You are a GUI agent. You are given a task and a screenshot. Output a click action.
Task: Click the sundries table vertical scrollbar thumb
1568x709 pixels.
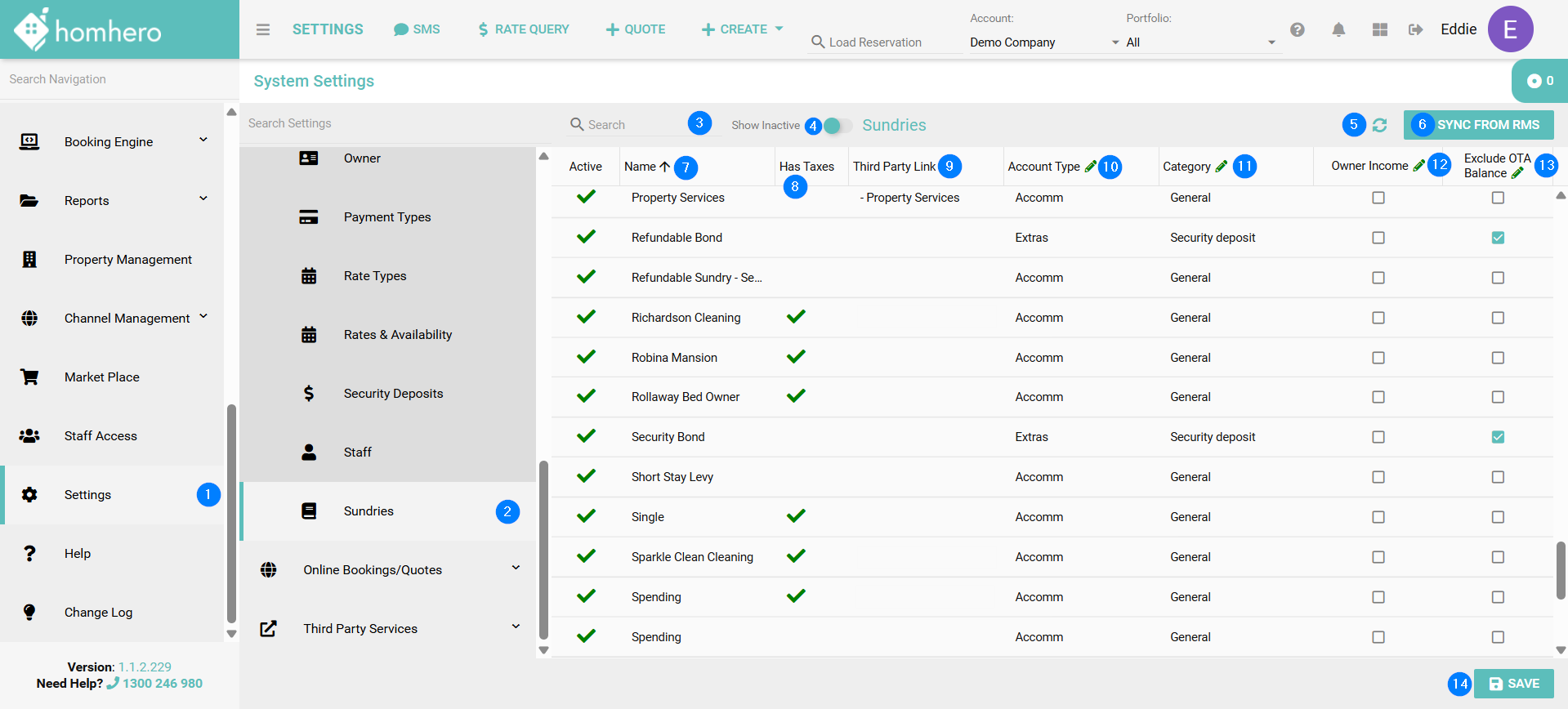1561,569
